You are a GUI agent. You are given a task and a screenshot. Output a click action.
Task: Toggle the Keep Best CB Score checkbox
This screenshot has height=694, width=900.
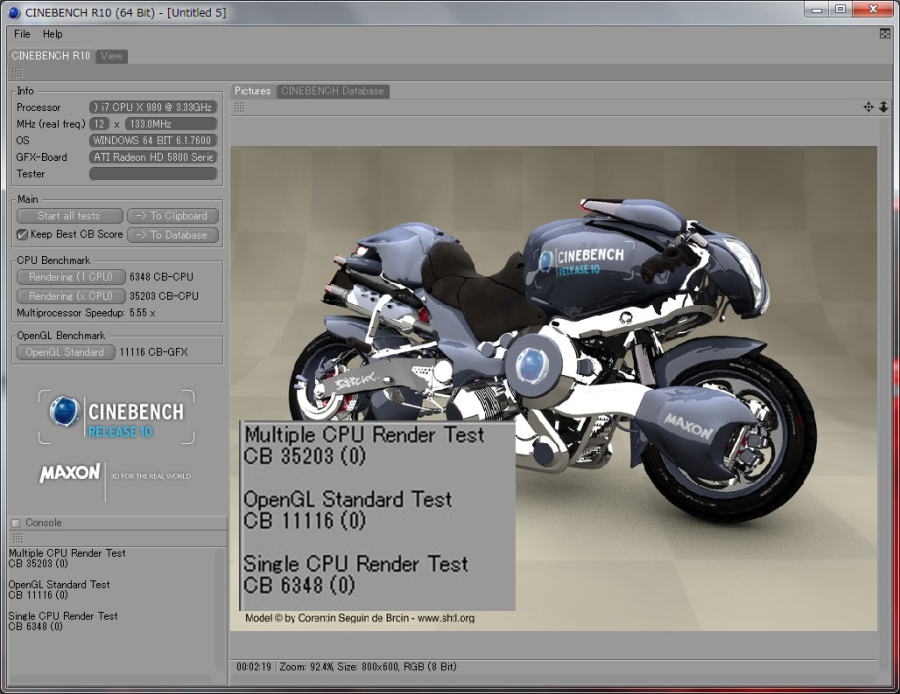(22, 234)
